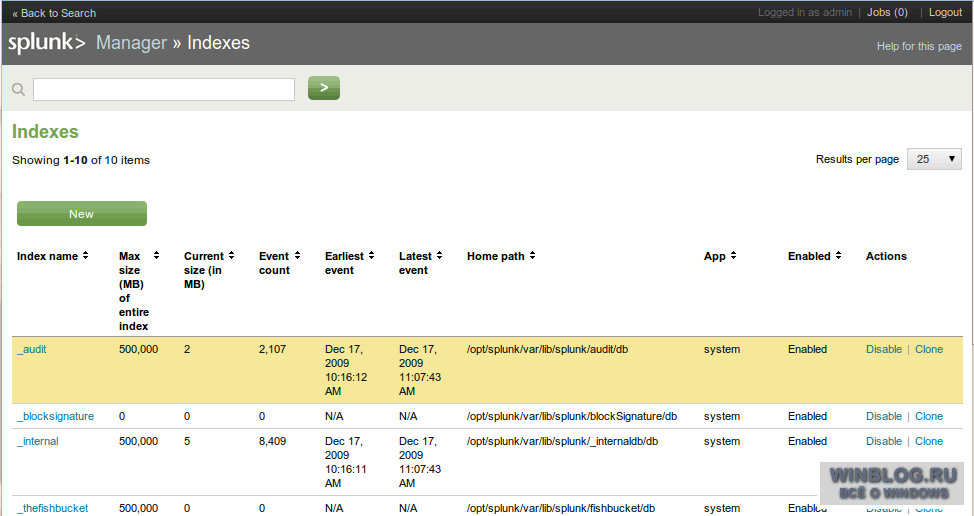
Task: Clone the _audit index
Action: point(929,349)
